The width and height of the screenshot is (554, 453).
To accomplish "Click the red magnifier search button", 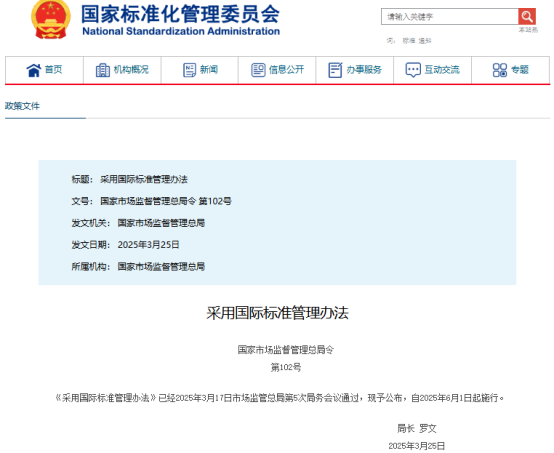I will point(527,16).
